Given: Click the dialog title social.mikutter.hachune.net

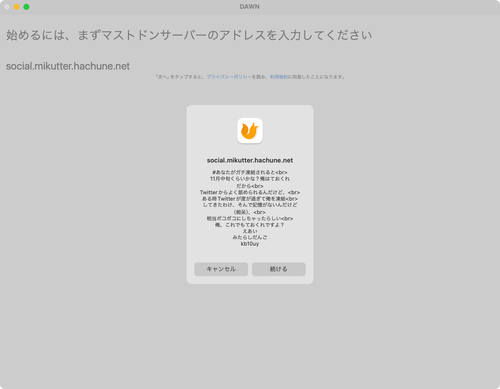Looking at the screenshot, I should coord(250,160).
